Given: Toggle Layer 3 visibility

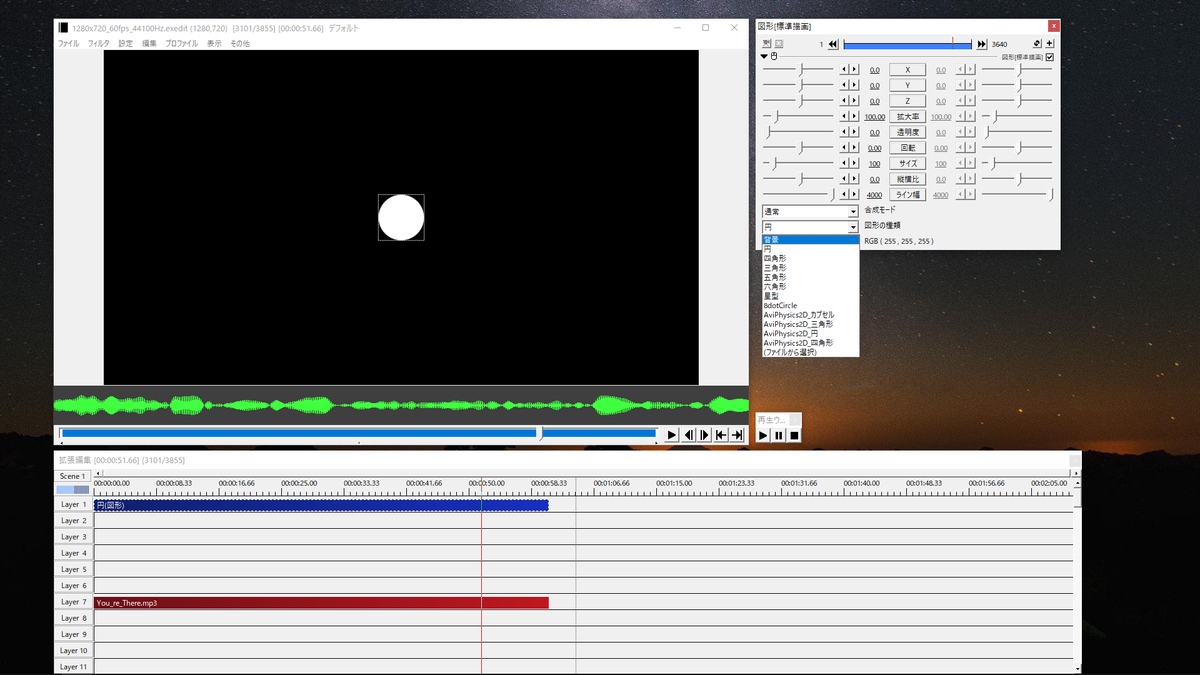Looking at the screenshot, I should [73, 537].
